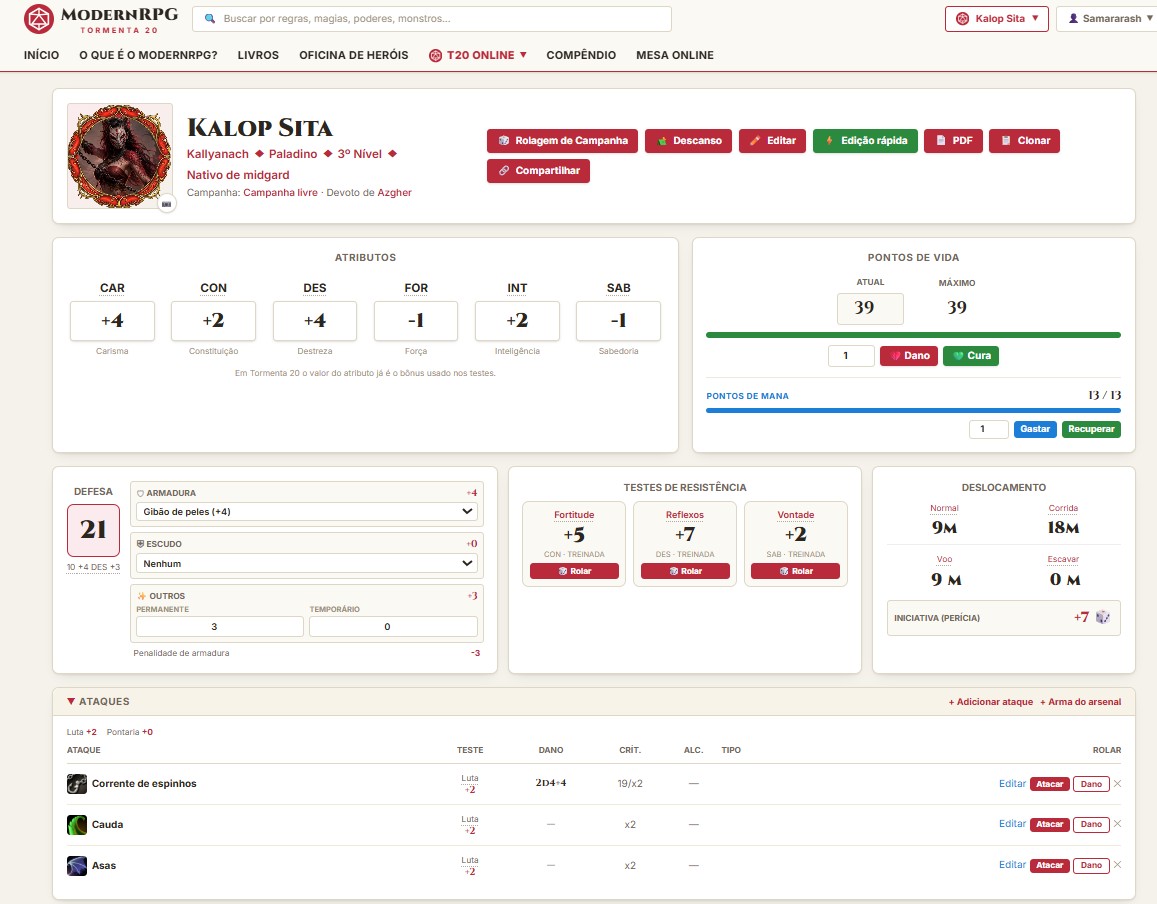Click + Adicionar ataque link

point(990,702)
